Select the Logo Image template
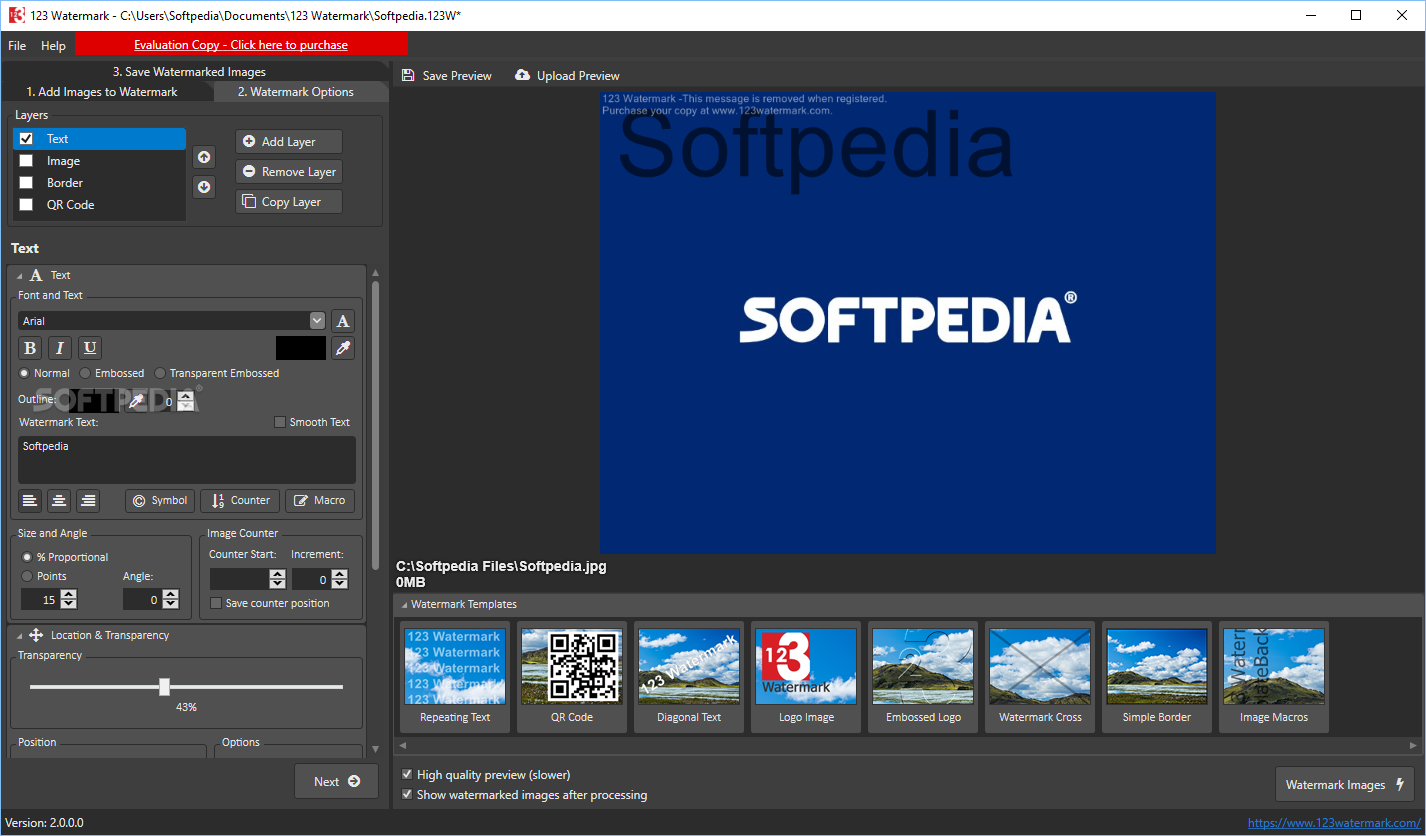This screenshot has width=1426, height=836. point(806,677)
